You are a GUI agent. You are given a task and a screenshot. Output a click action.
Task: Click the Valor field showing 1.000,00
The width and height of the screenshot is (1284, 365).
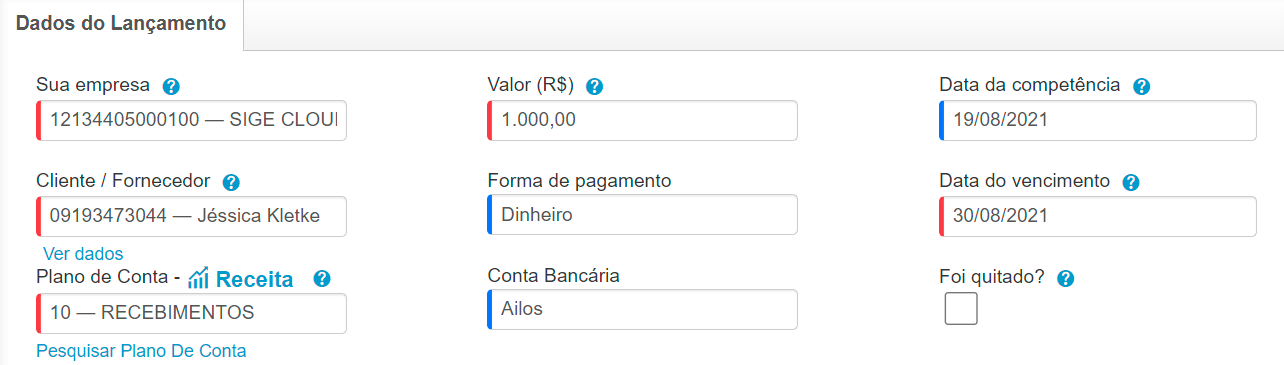point(642,121)
